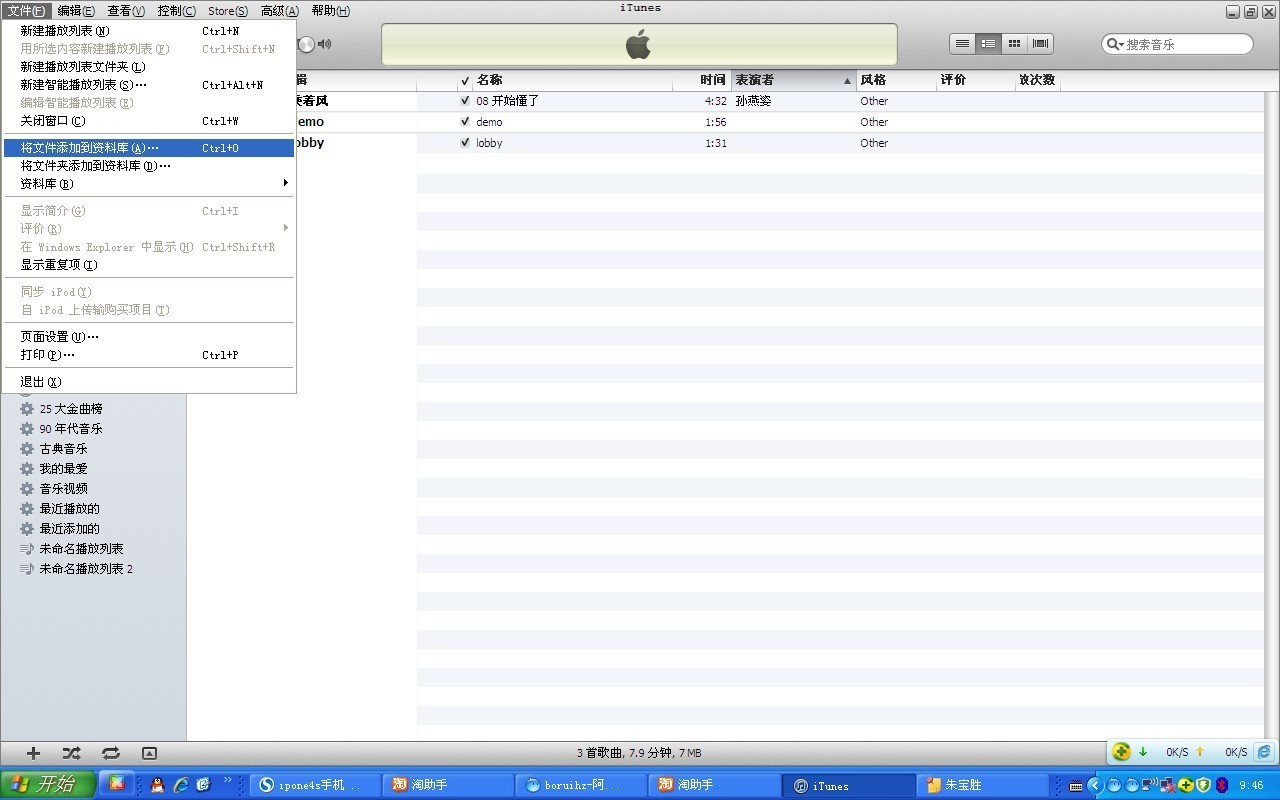Toggle shuffle playback icon

[x=71, y=753]
